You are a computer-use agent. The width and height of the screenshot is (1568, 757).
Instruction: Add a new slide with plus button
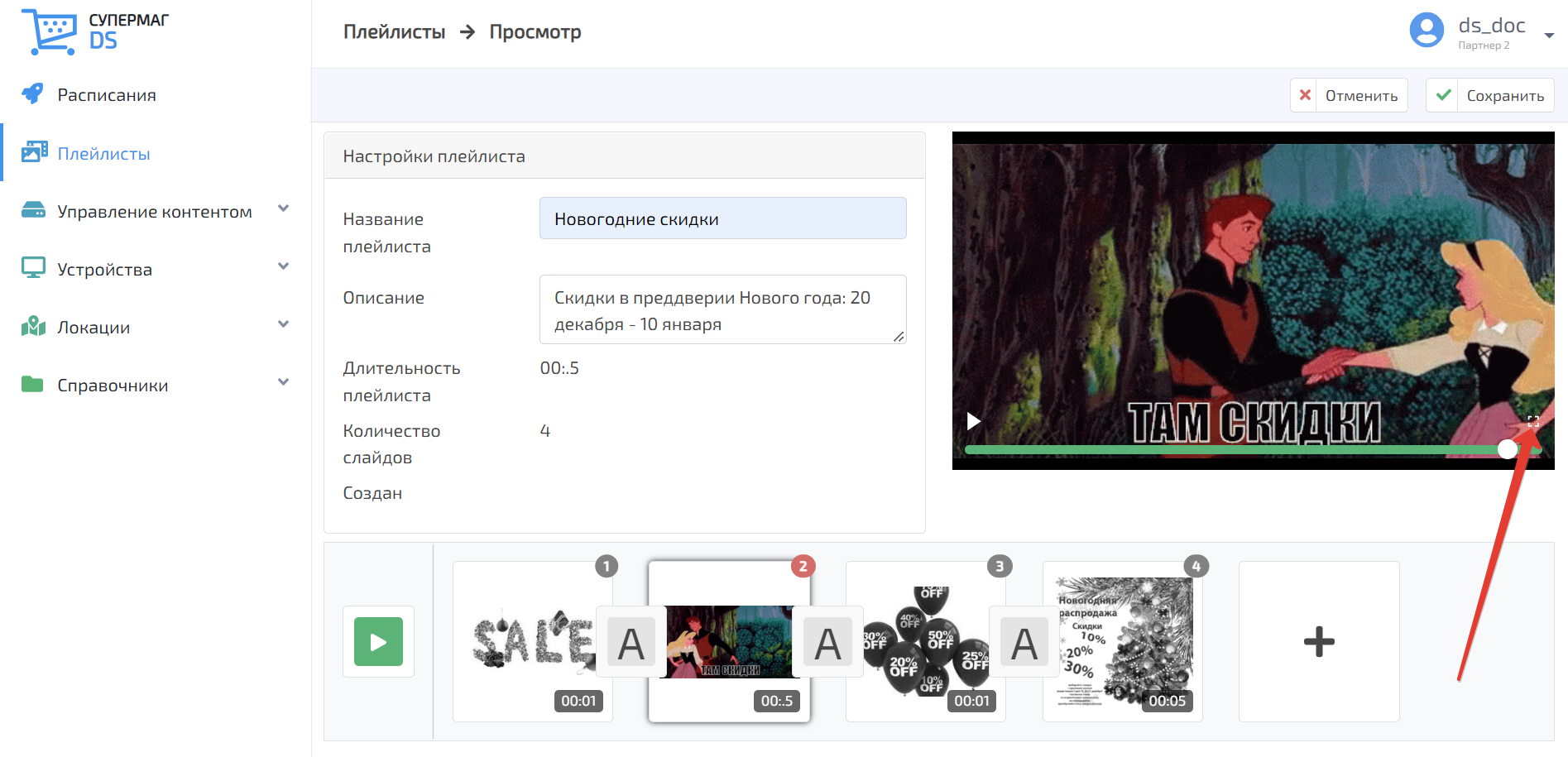coord(1319,641)
